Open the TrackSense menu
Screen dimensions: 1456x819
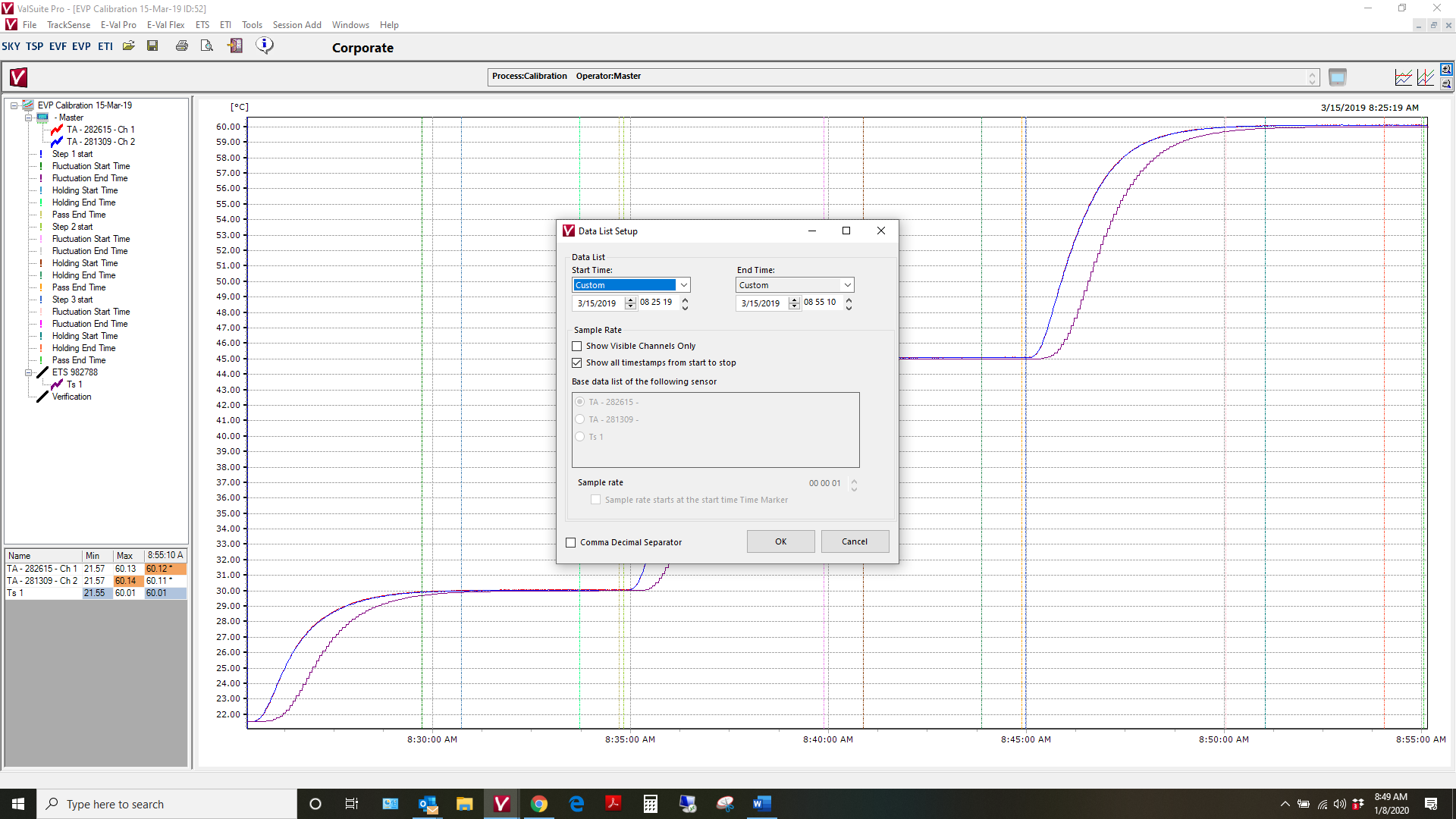coord(68,25)
